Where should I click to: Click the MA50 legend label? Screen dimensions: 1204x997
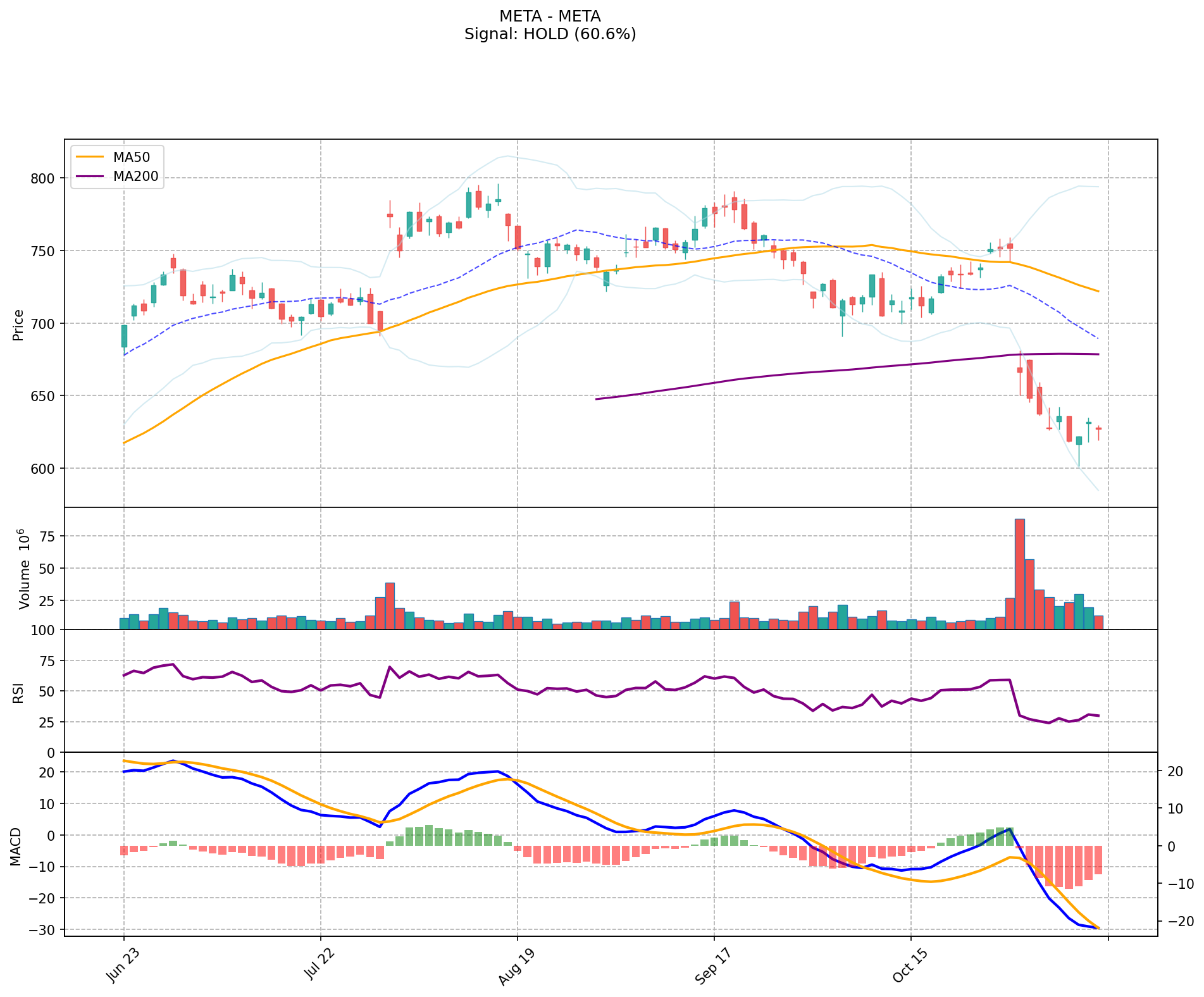point(131,158)
